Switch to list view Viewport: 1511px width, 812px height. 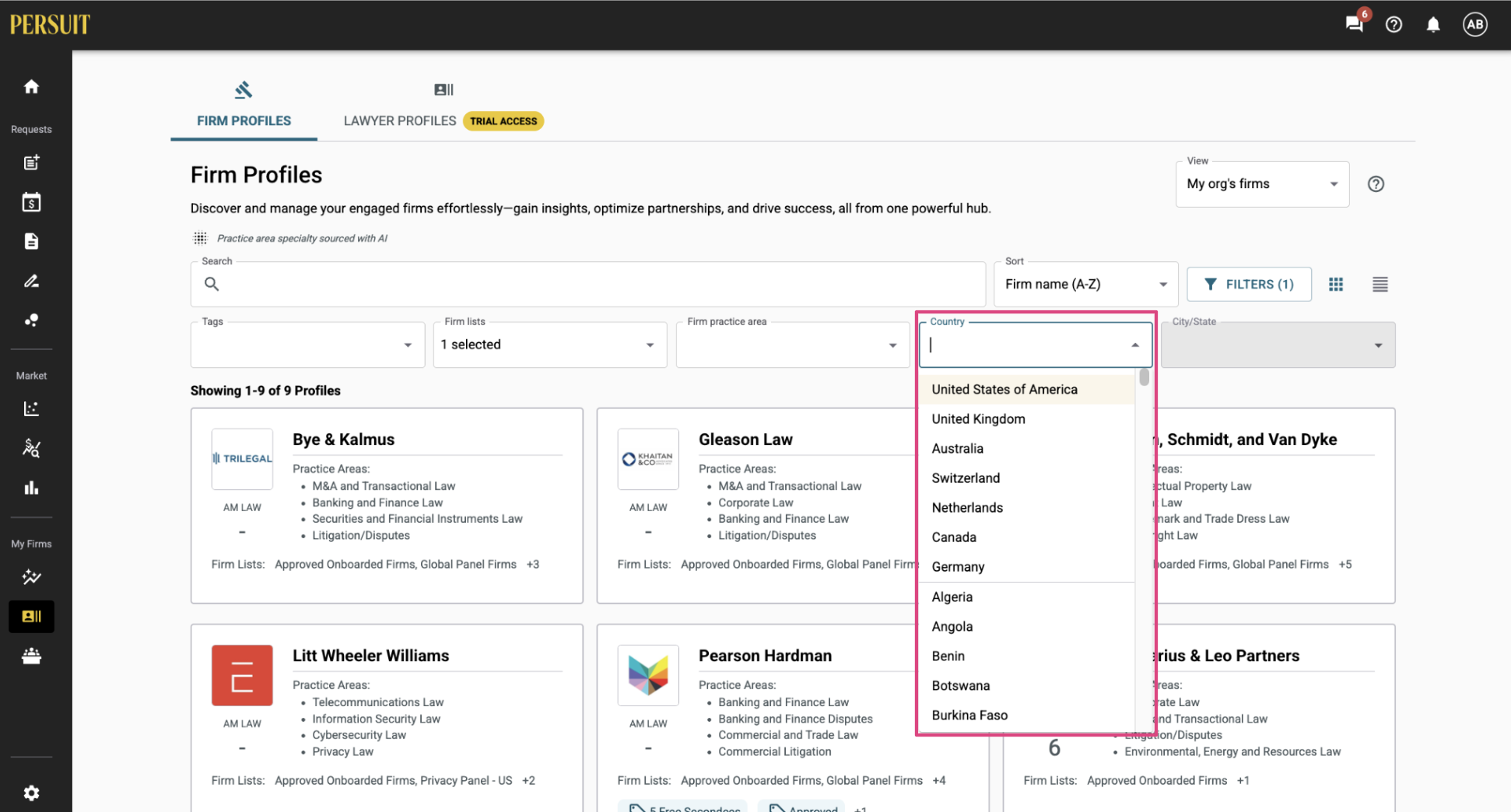1380,285
